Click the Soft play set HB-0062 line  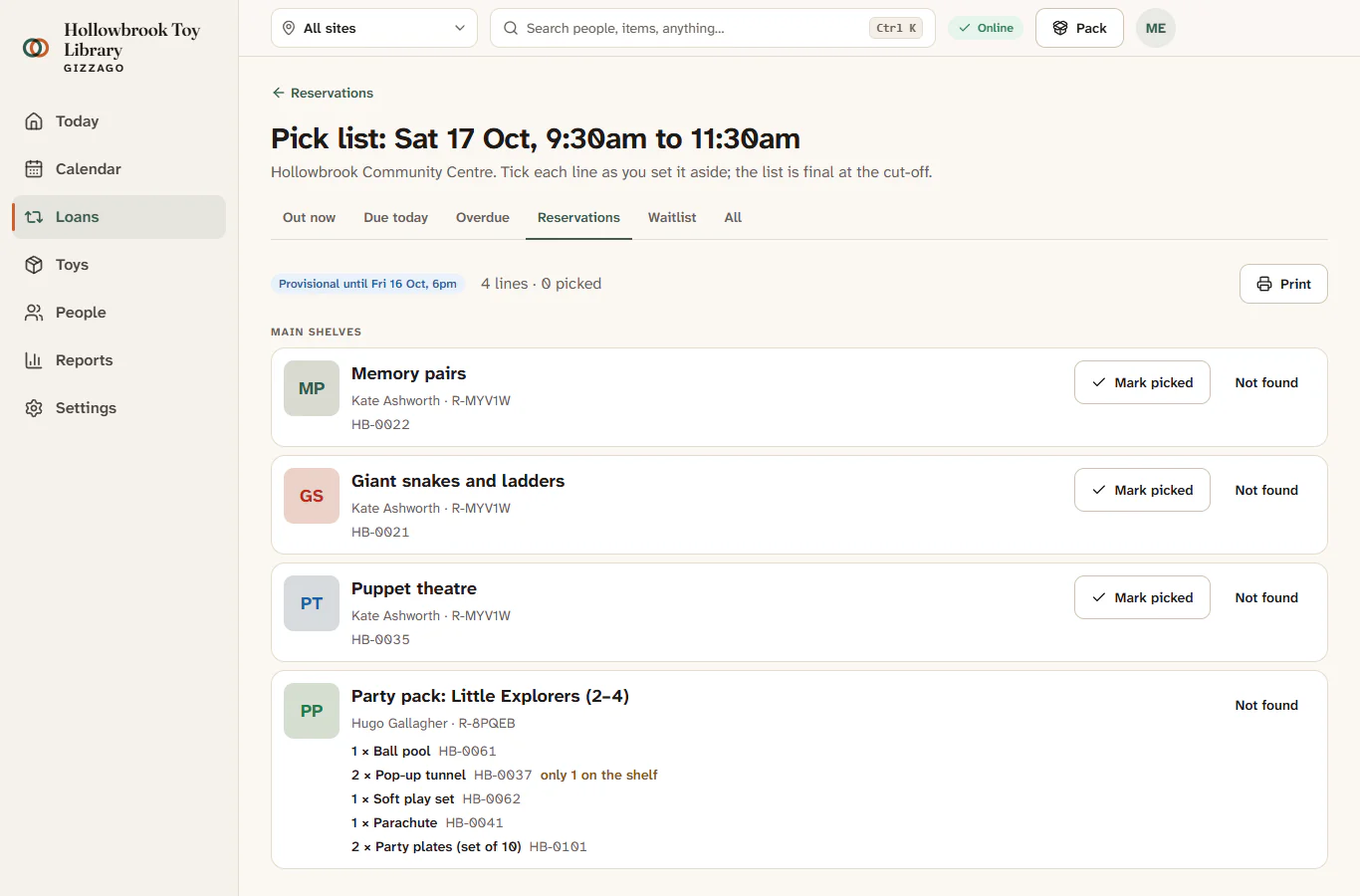436,798
